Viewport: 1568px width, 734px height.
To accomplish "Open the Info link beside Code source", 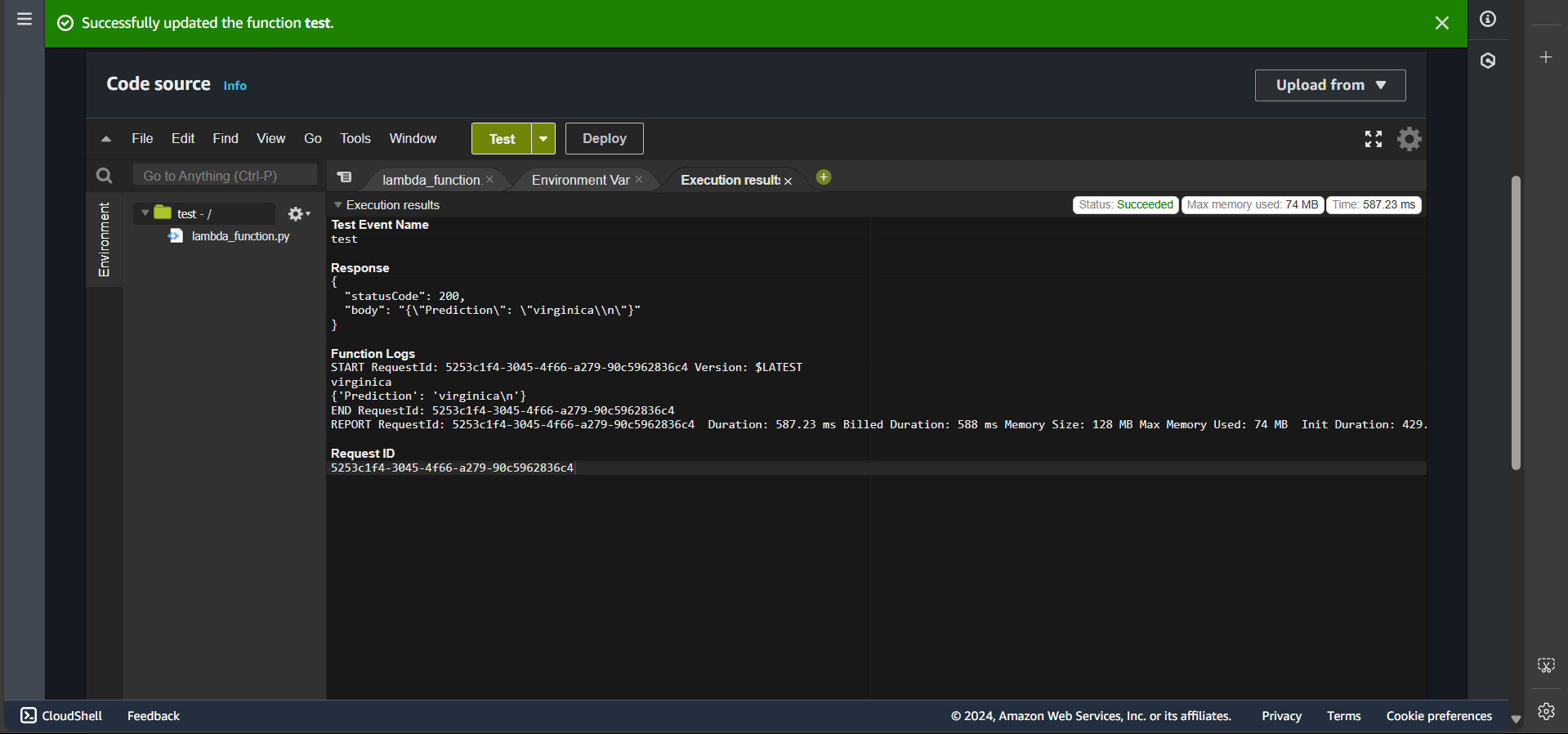I will [235, 86].
